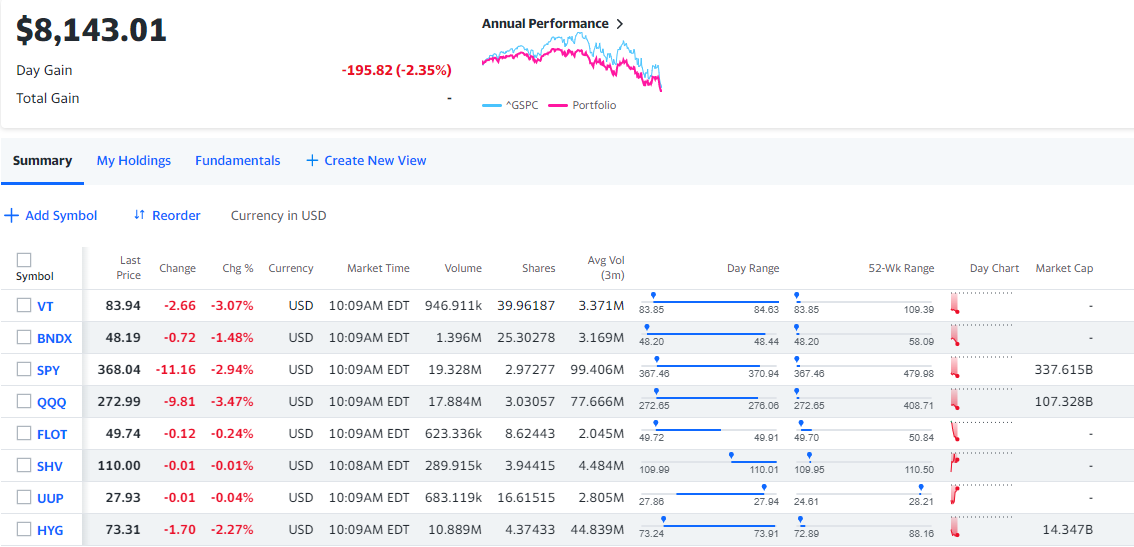Open the UUP symbol link
The height and width of the screenshot is (547, 1134).
(50, 499)
